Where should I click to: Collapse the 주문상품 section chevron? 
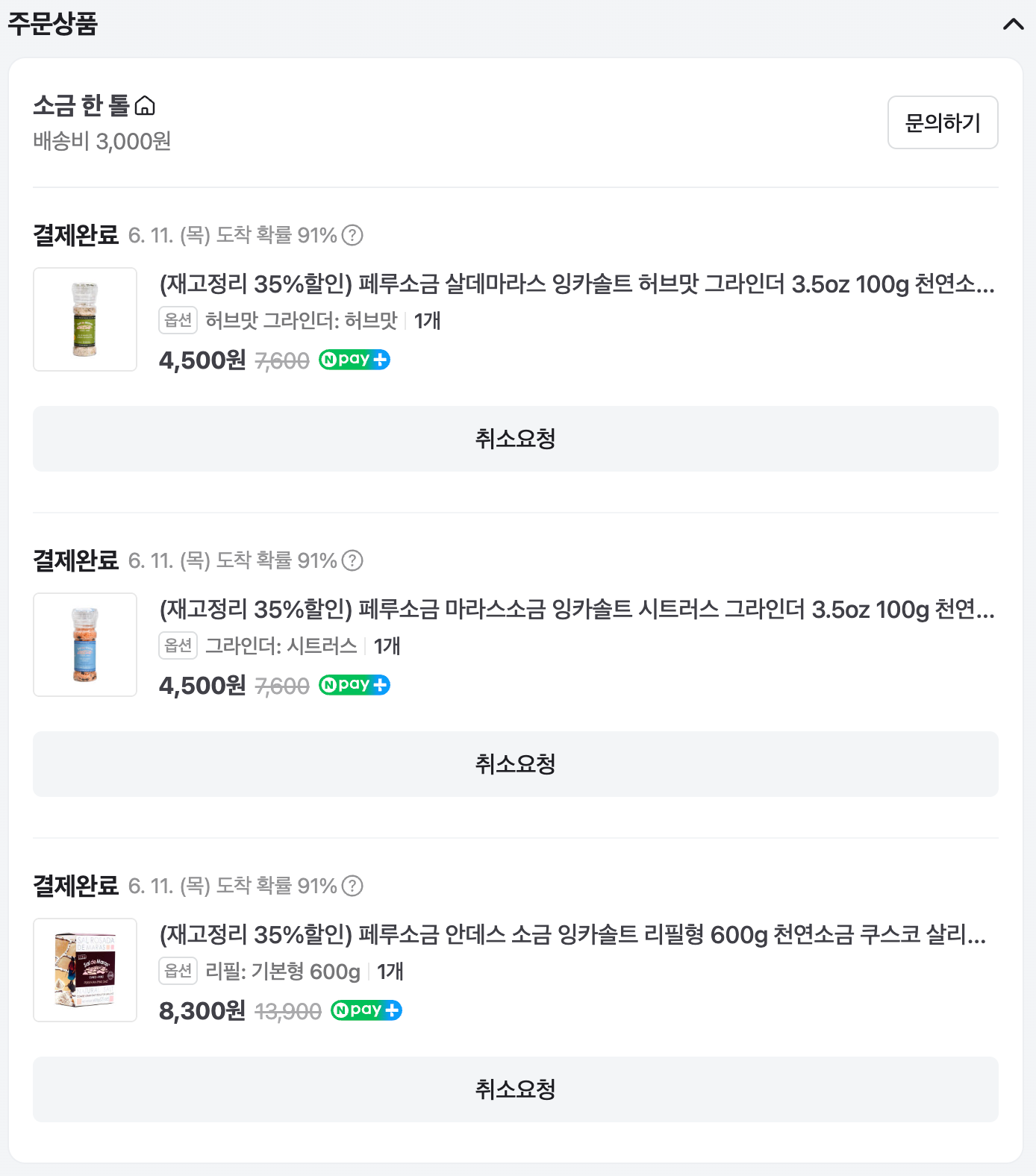(x=1013, y=24)
